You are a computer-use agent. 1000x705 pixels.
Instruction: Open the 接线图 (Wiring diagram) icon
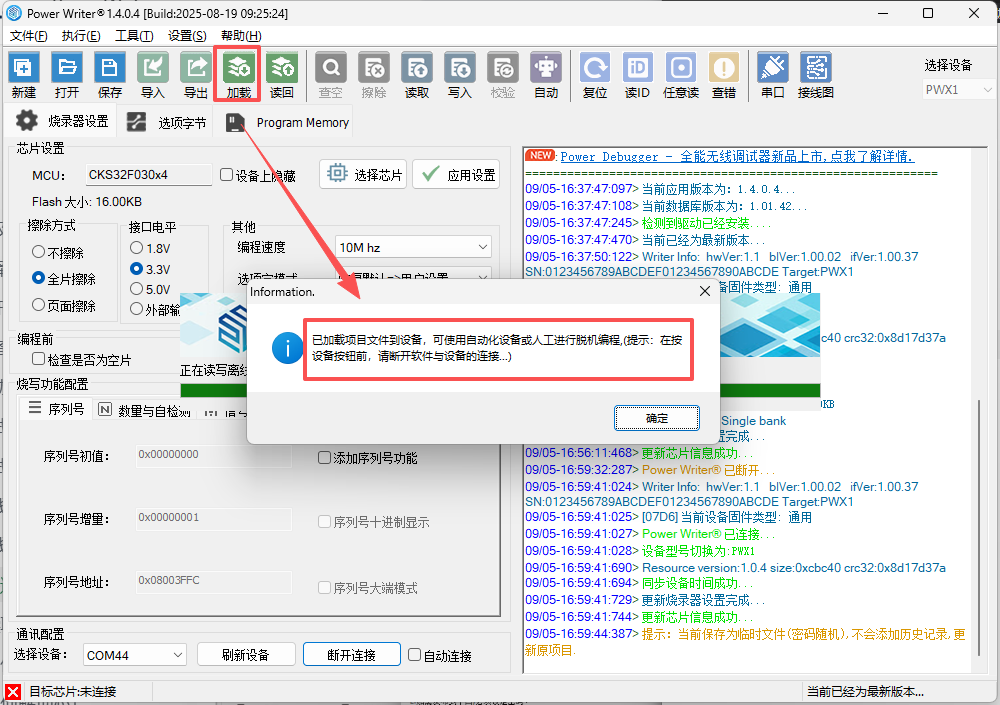coord(816,75)
